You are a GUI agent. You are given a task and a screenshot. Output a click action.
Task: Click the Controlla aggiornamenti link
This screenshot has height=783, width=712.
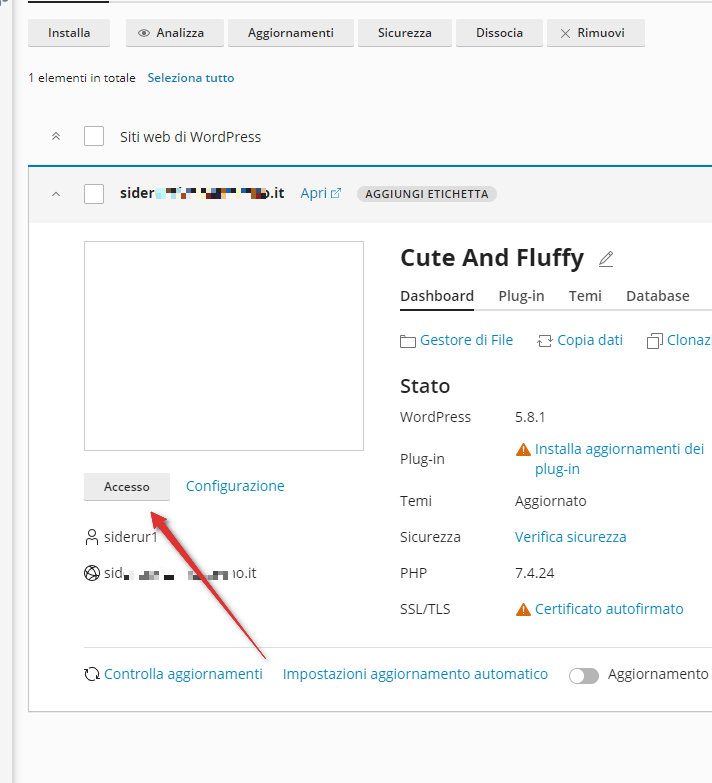183,674
